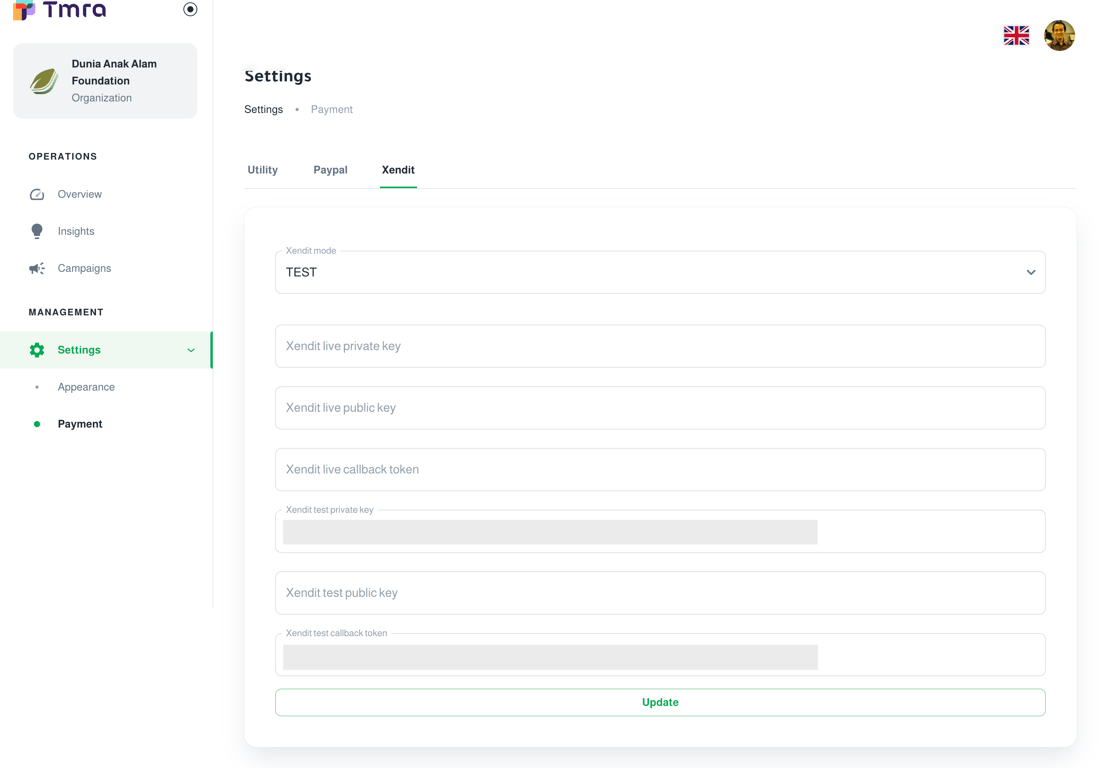Viewport: 1099px width, 768px height.
Task: Collapse the Settings submenu chevron
Action: pos(191,350)
